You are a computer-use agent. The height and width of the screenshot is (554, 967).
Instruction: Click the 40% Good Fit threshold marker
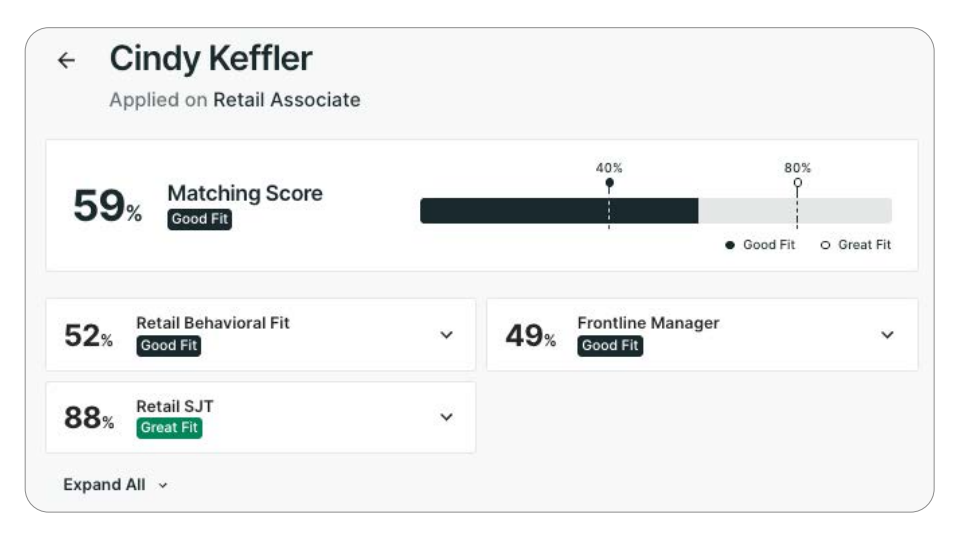609,183
